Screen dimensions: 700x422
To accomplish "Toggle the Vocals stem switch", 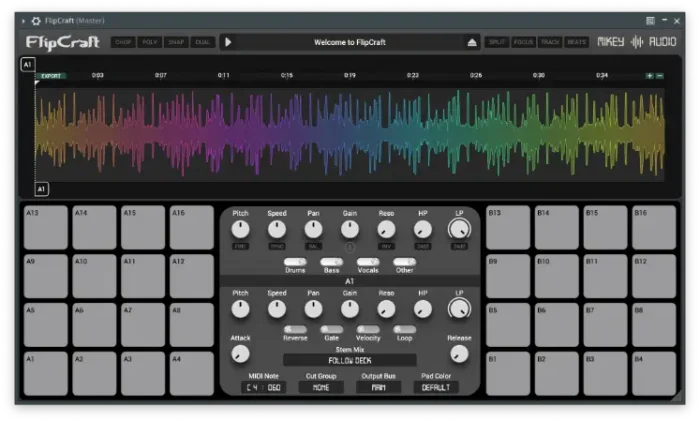I will 368,262.
